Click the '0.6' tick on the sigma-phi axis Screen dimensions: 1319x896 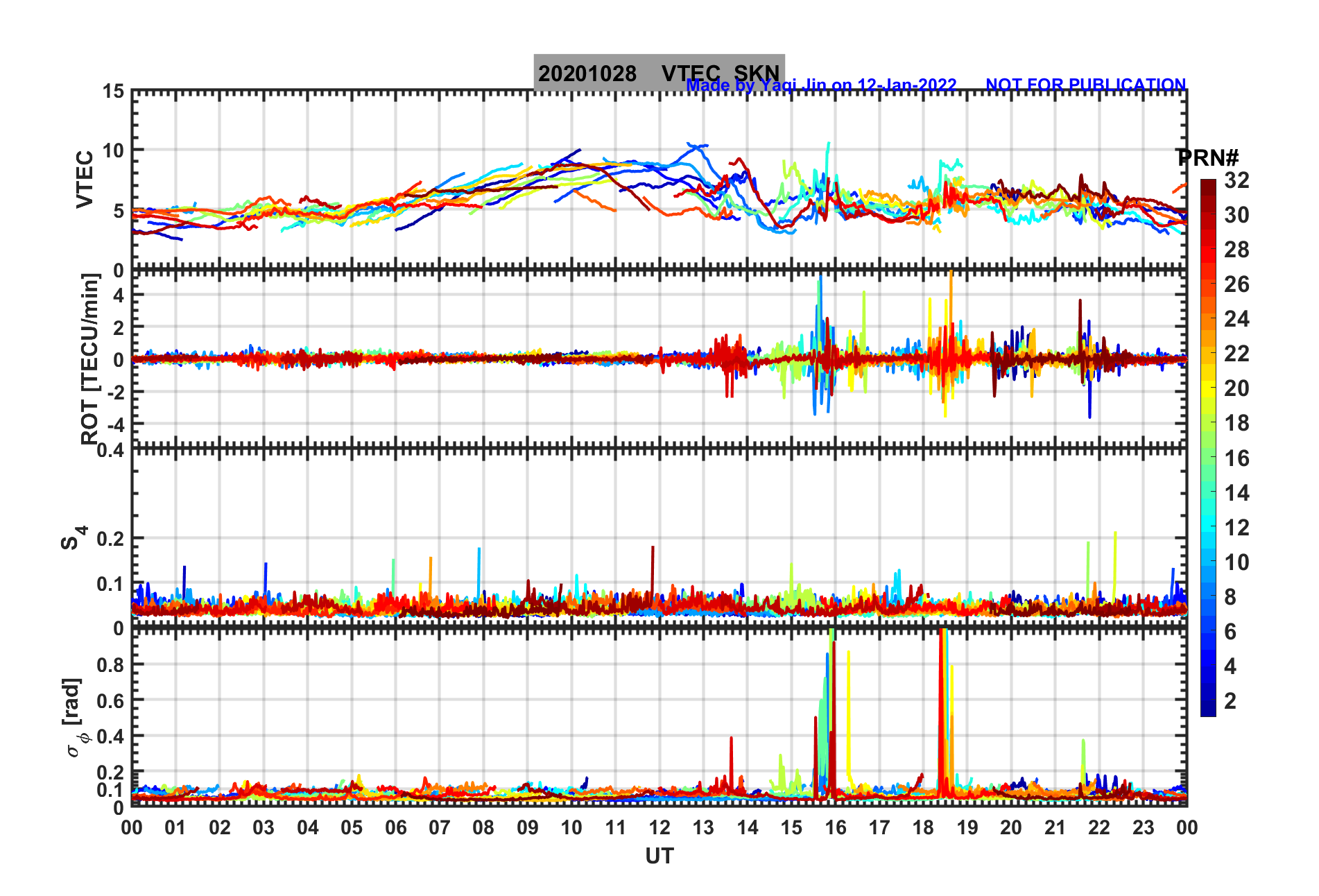111,700
